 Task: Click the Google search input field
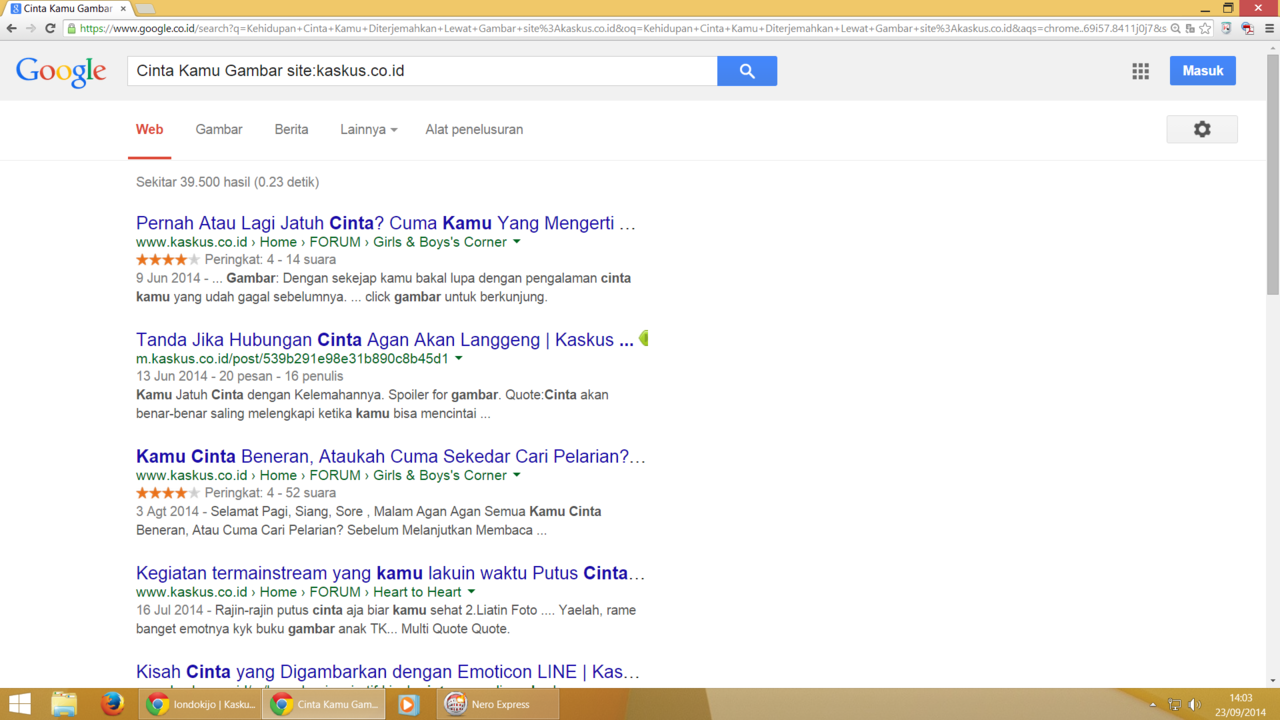[x=422, y=71]
